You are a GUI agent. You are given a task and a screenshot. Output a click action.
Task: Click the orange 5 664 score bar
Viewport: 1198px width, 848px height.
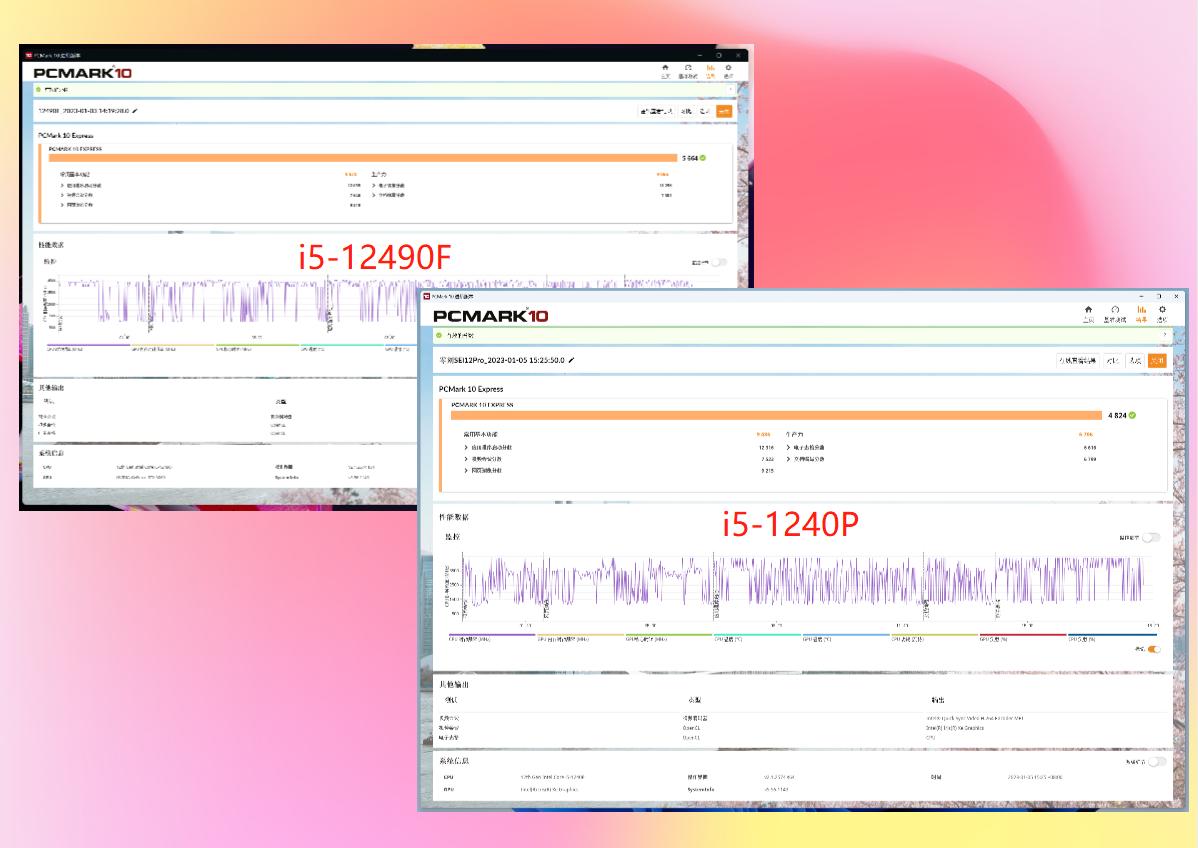click(363, 158)
